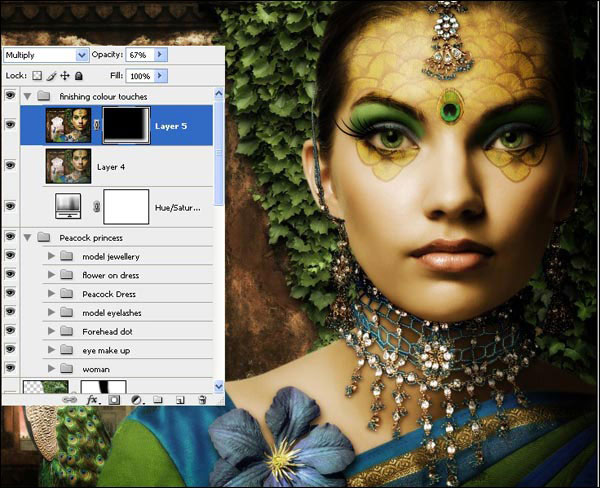
Task: Toggle the lock all padlock icon
Action: 79,76
